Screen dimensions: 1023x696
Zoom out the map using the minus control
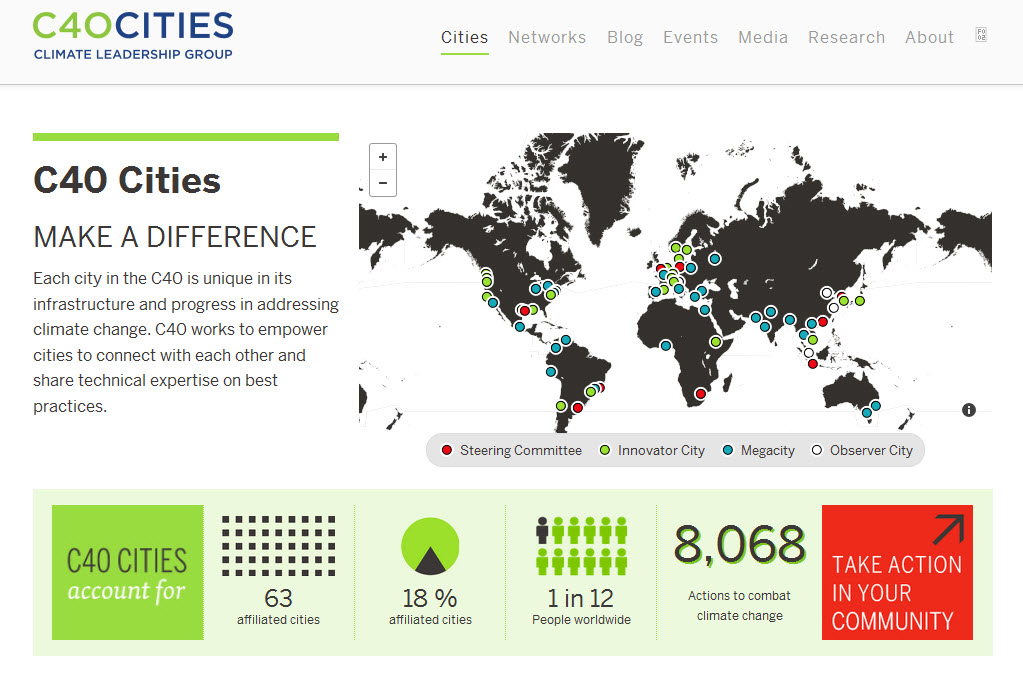[x=382, y=183]
